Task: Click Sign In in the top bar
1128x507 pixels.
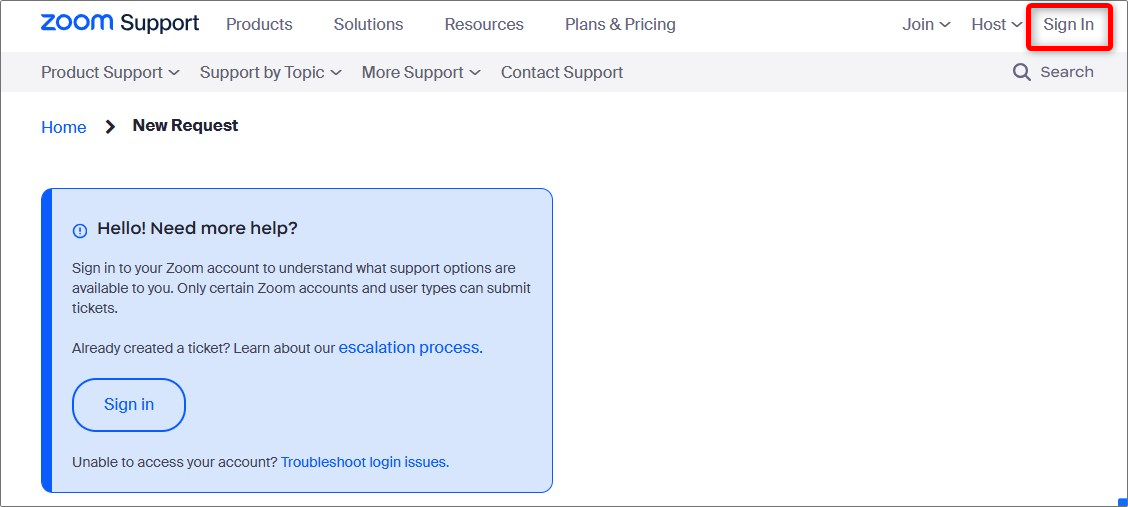Action: pyautogui.click(x=1068, y=24)
